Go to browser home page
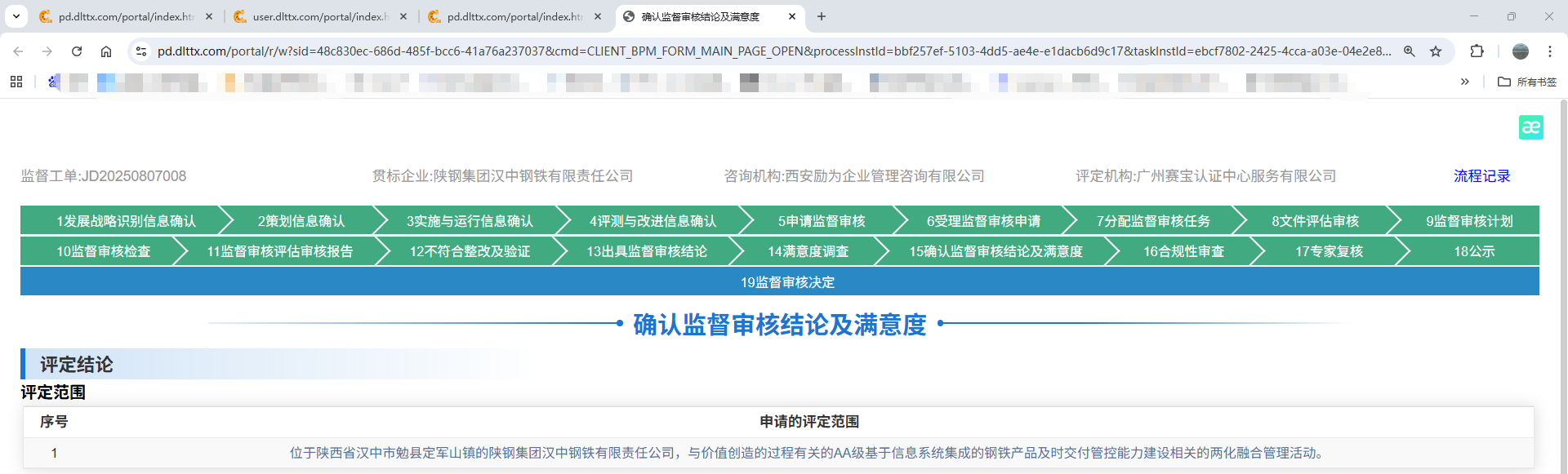The width and height of the screenshot is (1568, 474). click(x=106, y=51)
